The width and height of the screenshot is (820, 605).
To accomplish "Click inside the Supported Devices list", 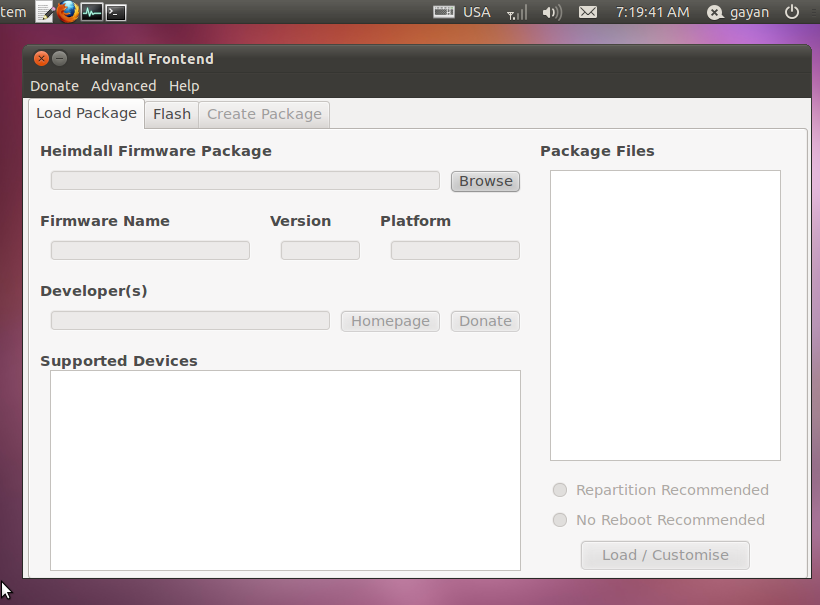I will (286, 471).
